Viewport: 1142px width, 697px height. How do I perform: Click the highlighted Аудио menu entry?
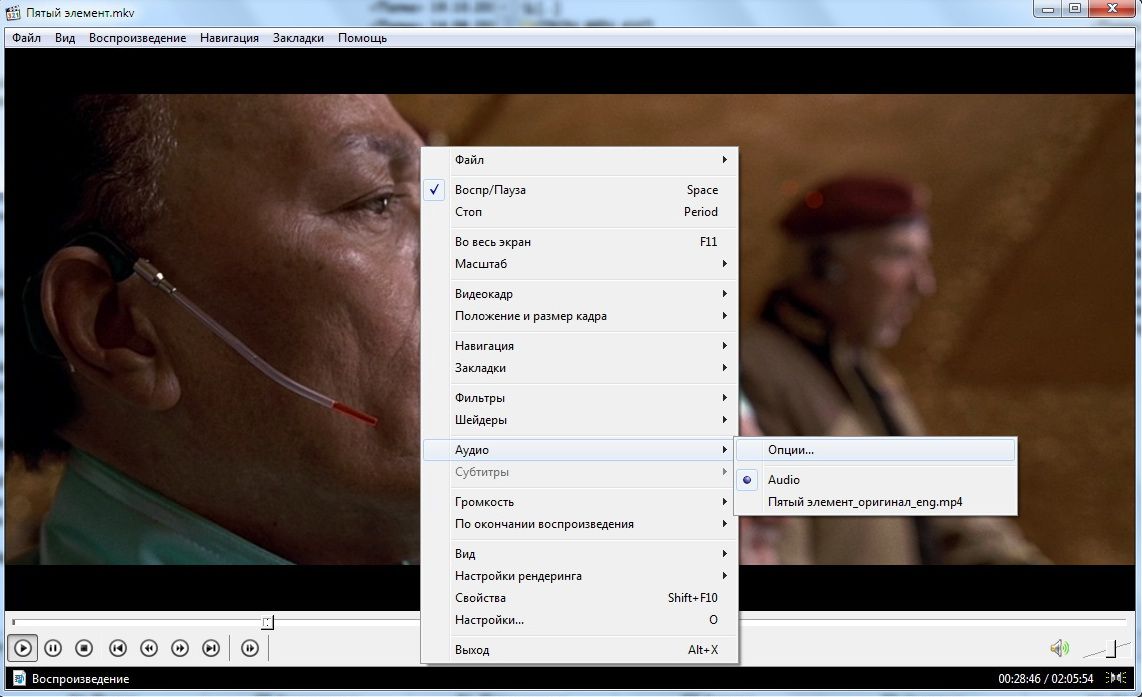tap(580, 449)
